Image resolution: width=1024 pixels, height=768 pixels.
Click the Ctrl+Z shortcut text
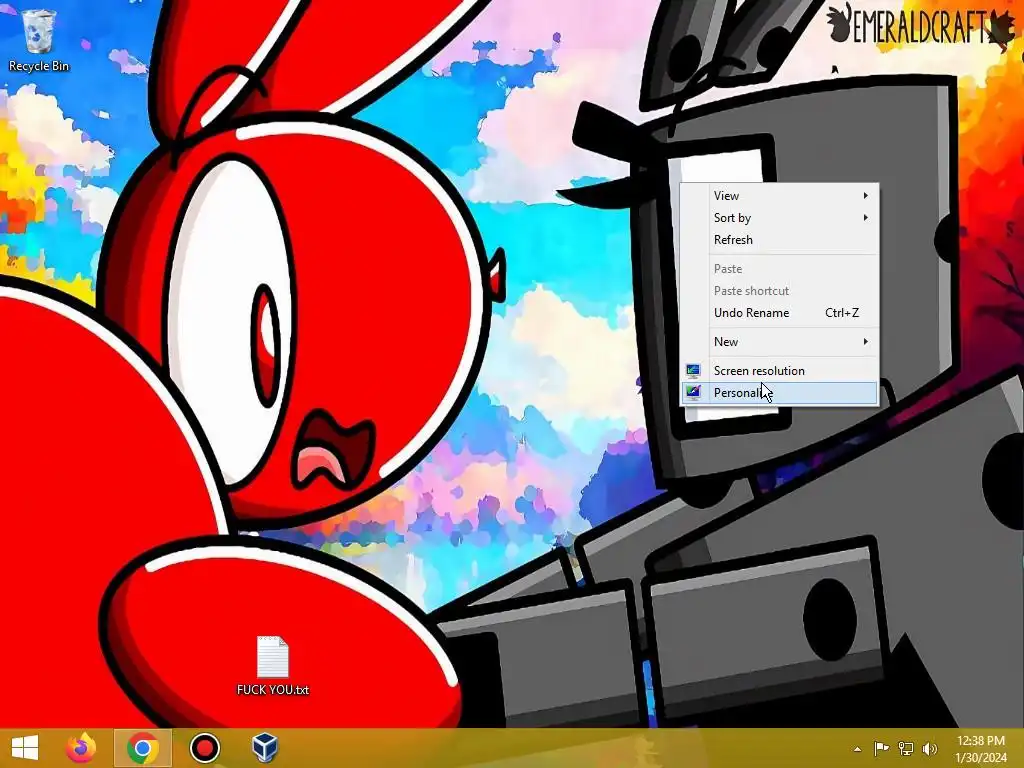point(842,313)
